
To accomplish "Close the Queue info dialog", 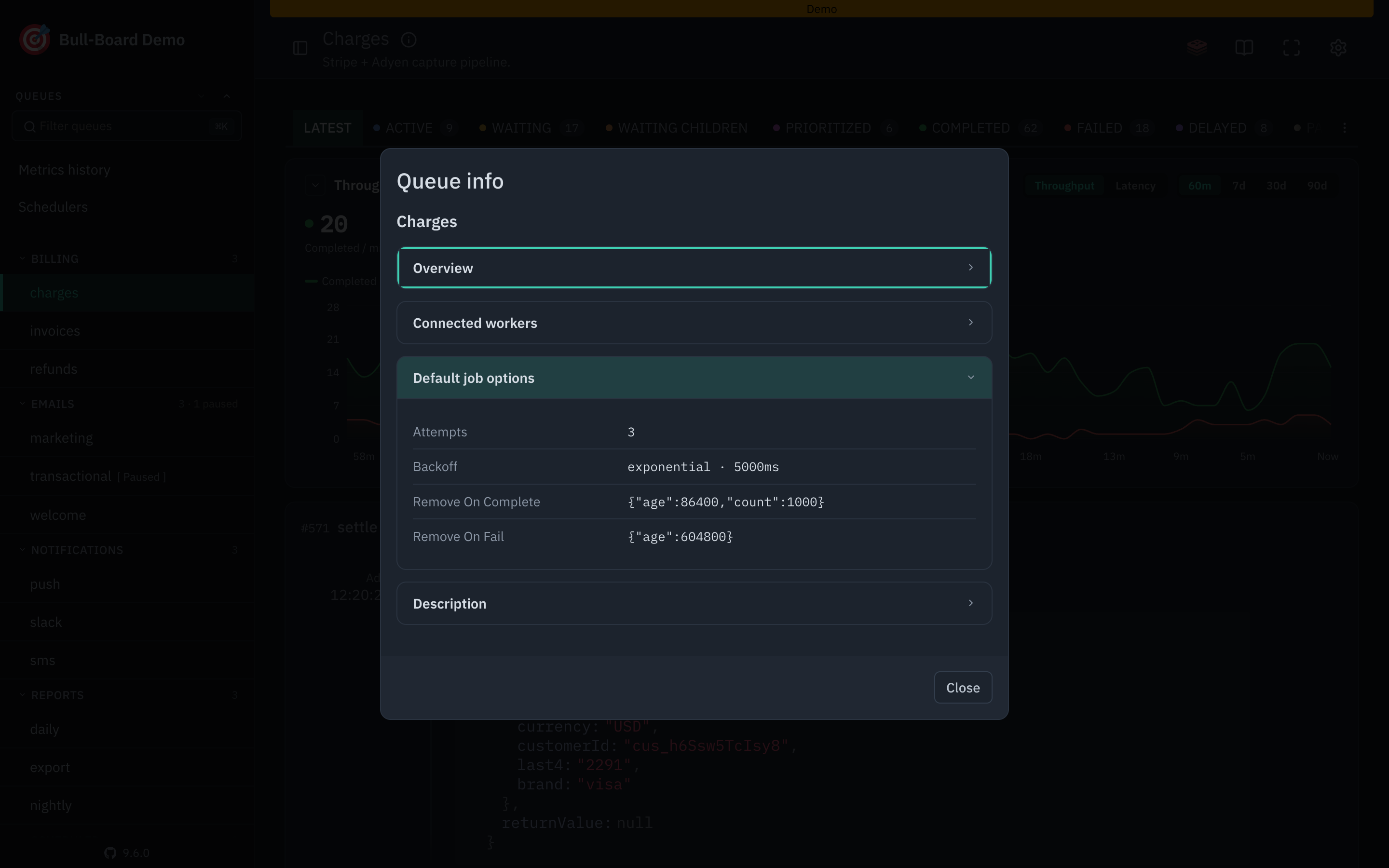I will [963, 687].
